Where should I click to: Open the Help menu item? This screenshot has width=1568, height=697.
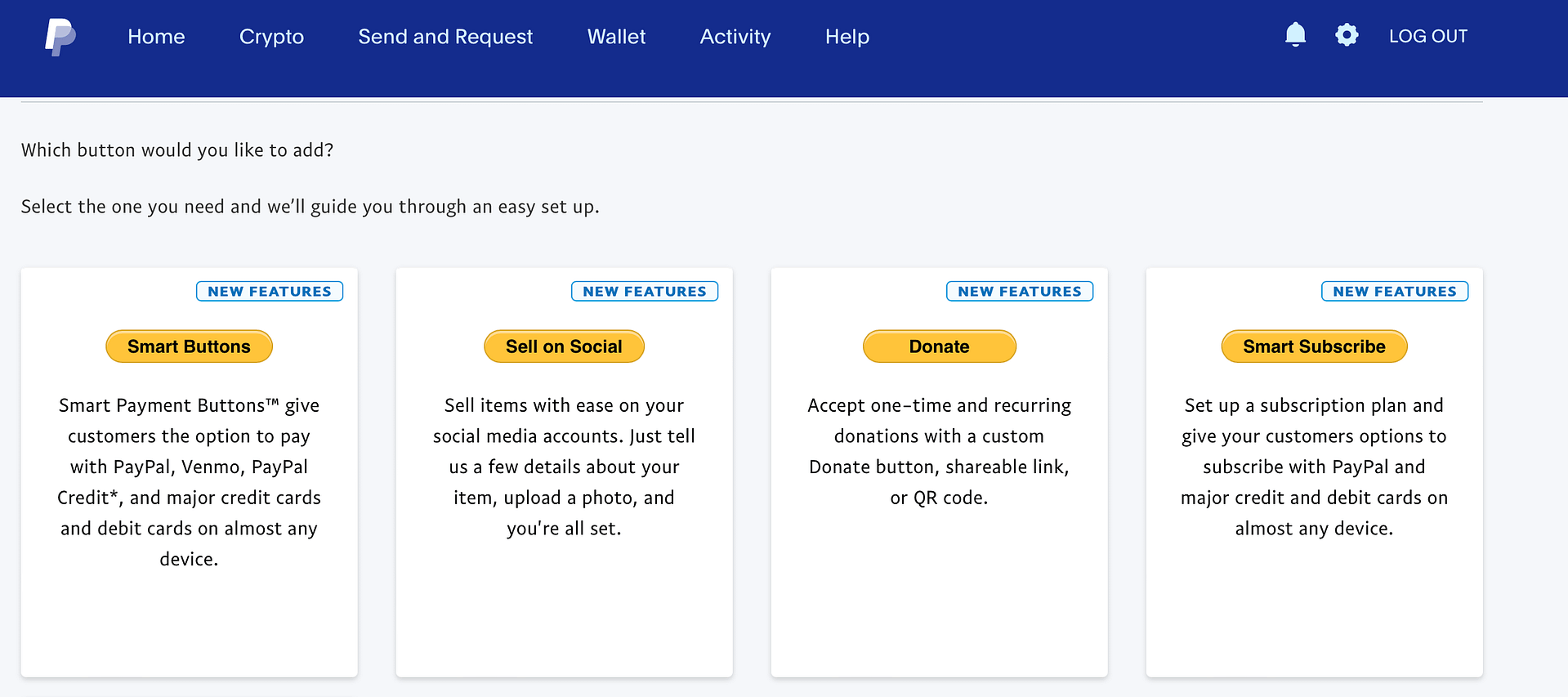coord(847,37)
